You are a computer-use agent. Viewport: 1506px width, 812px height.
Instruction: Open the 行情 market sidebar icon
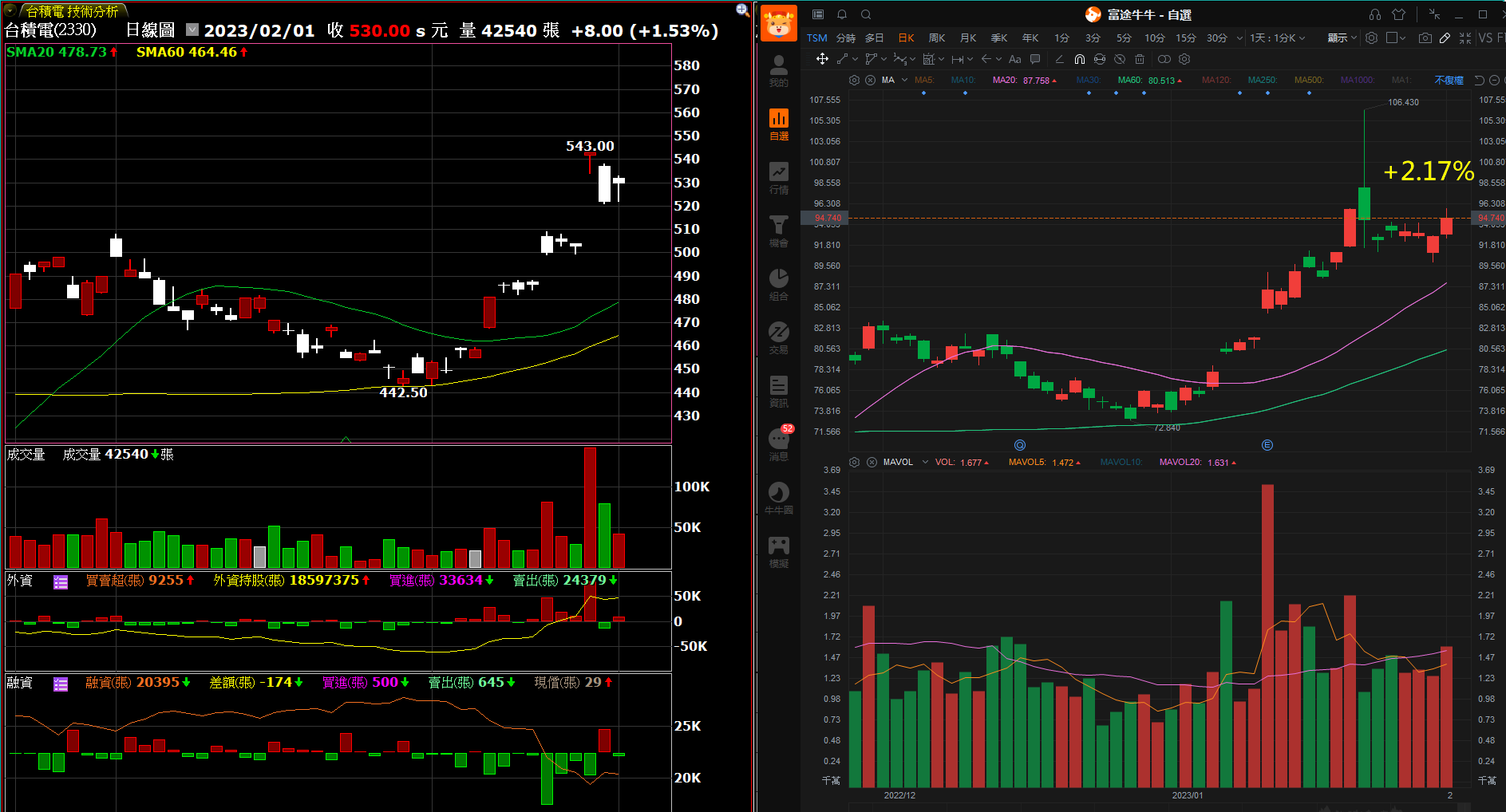(778, 177)
